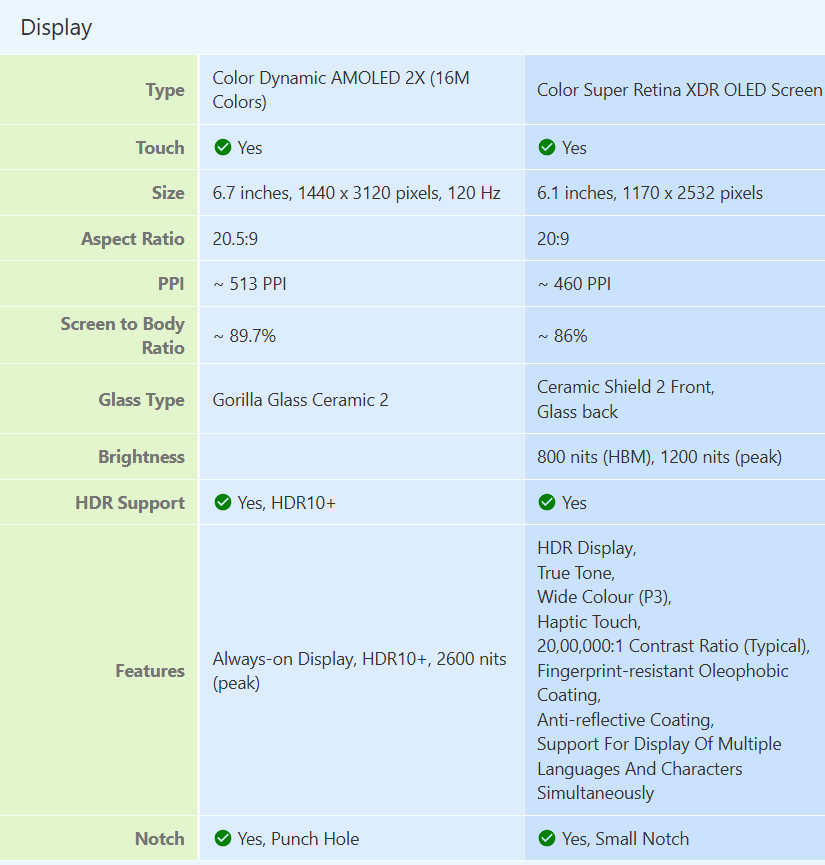Image resolution: width=825 pixels, height=865 pixels.
Task: Click Gorilla Glass Ceramic 2 text
Action: [300, 400]
